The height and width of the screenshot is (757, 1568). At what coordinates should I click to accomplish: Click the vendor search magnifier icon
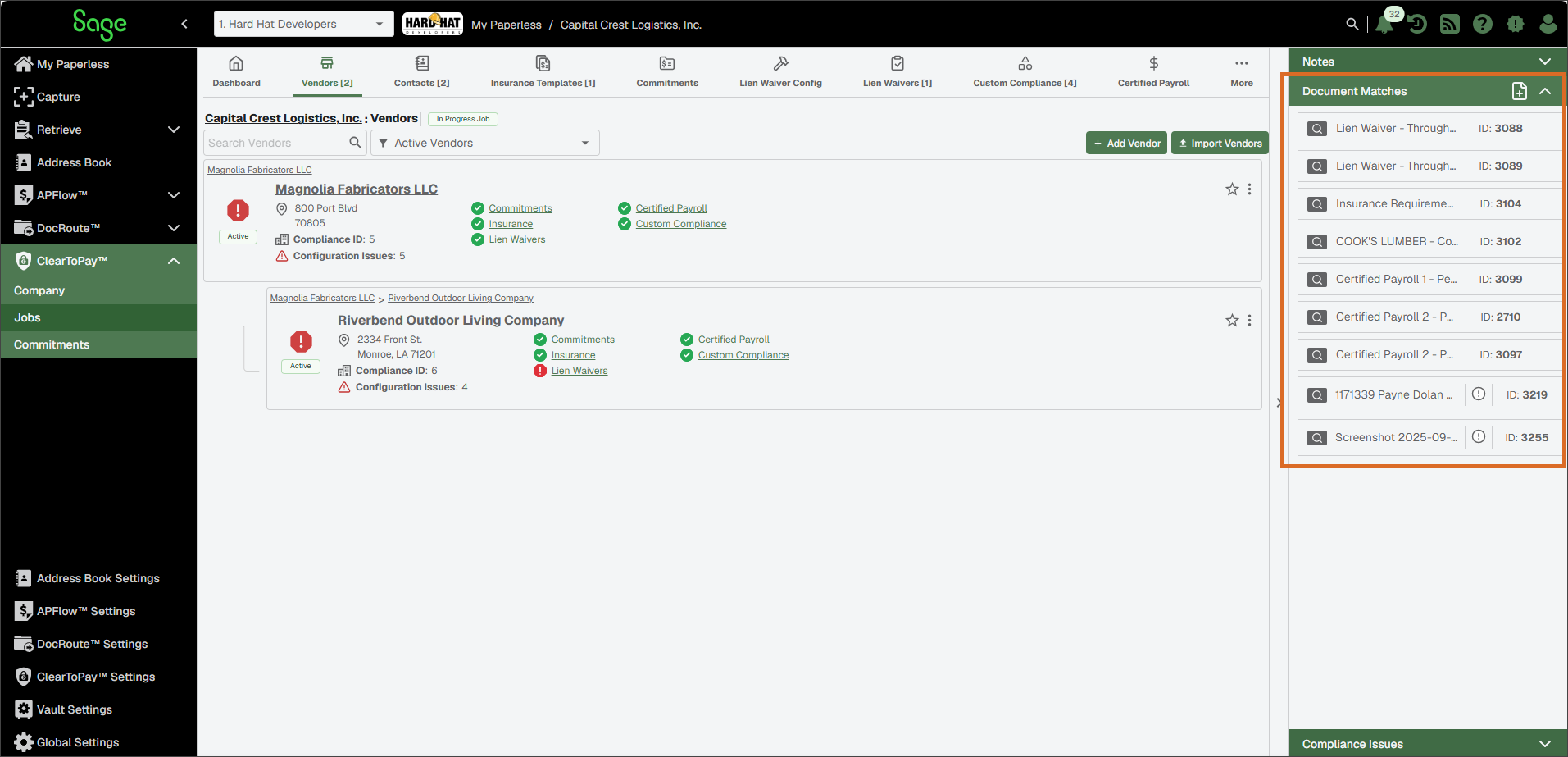(355, 143)
